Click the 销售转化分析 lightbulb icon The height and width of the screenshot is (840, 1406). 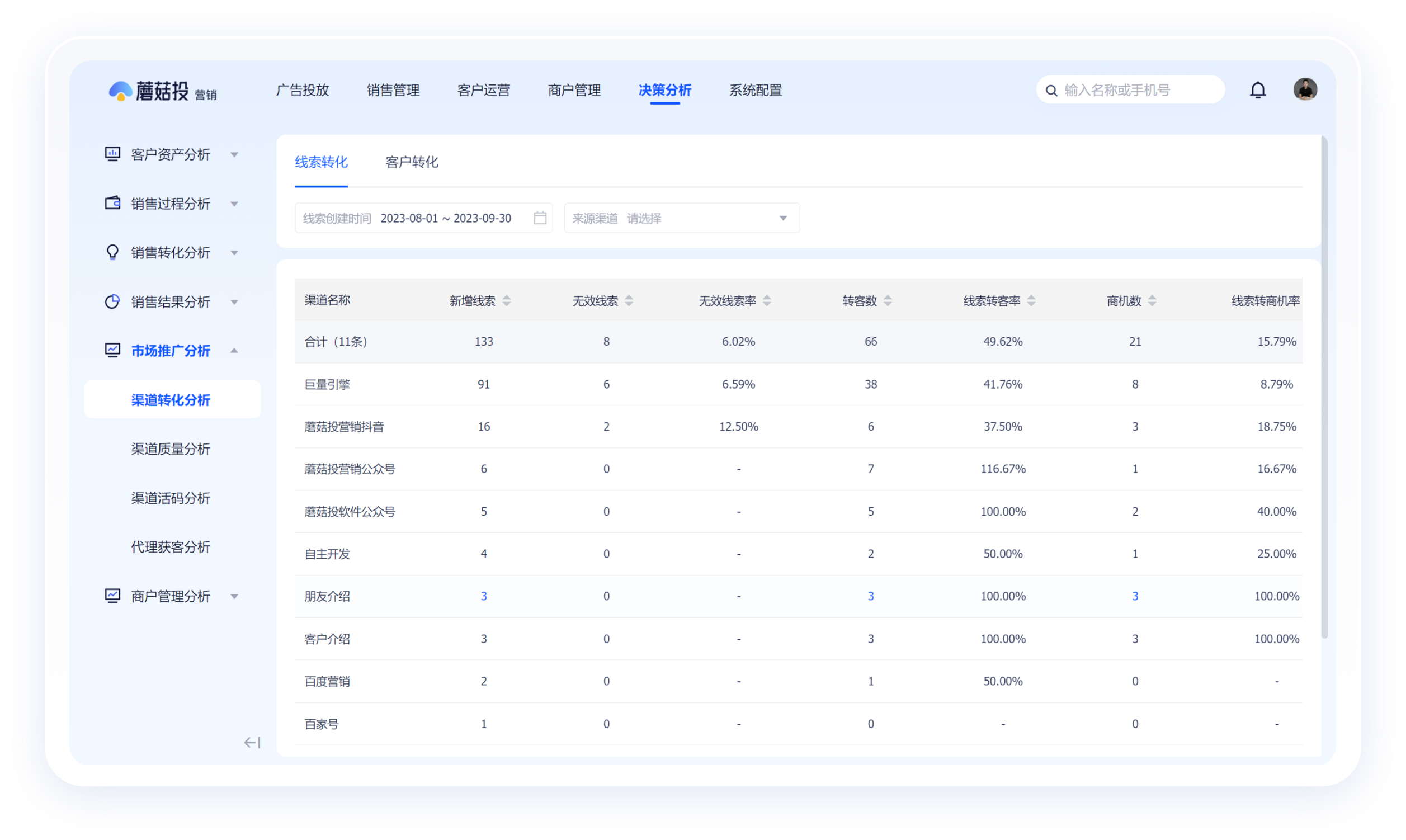click(112, 252)
